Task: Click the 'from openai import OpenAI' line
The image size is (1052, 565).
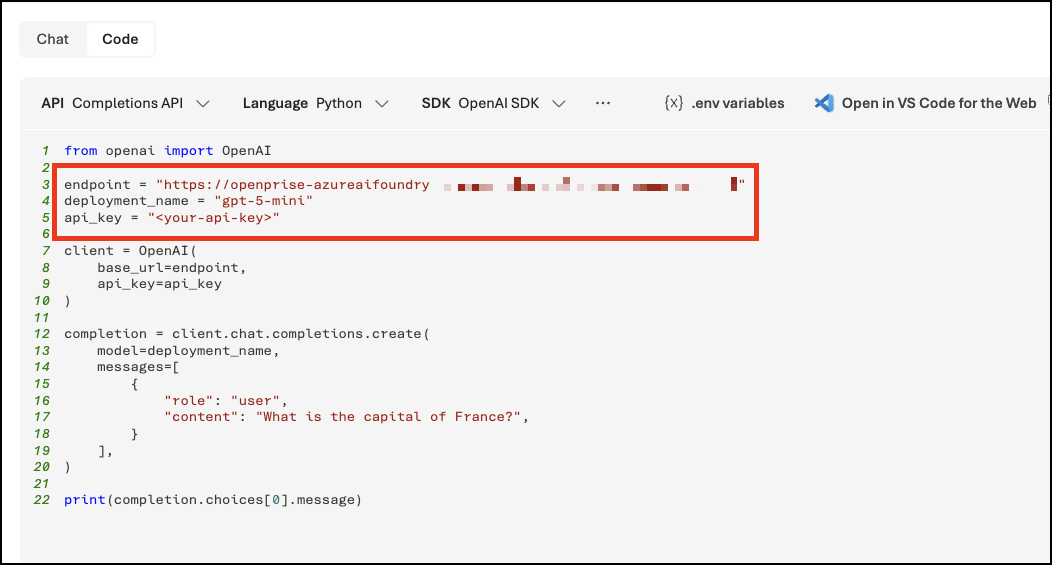Action: [168, 151]
